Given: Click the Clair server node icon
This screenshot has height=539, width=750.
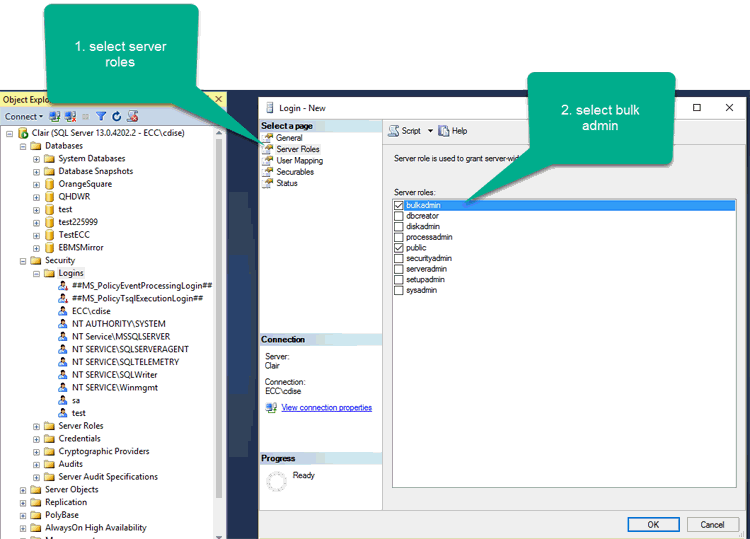Looking at the screenshot, I should pyautogui.click(x=23, y=133).
